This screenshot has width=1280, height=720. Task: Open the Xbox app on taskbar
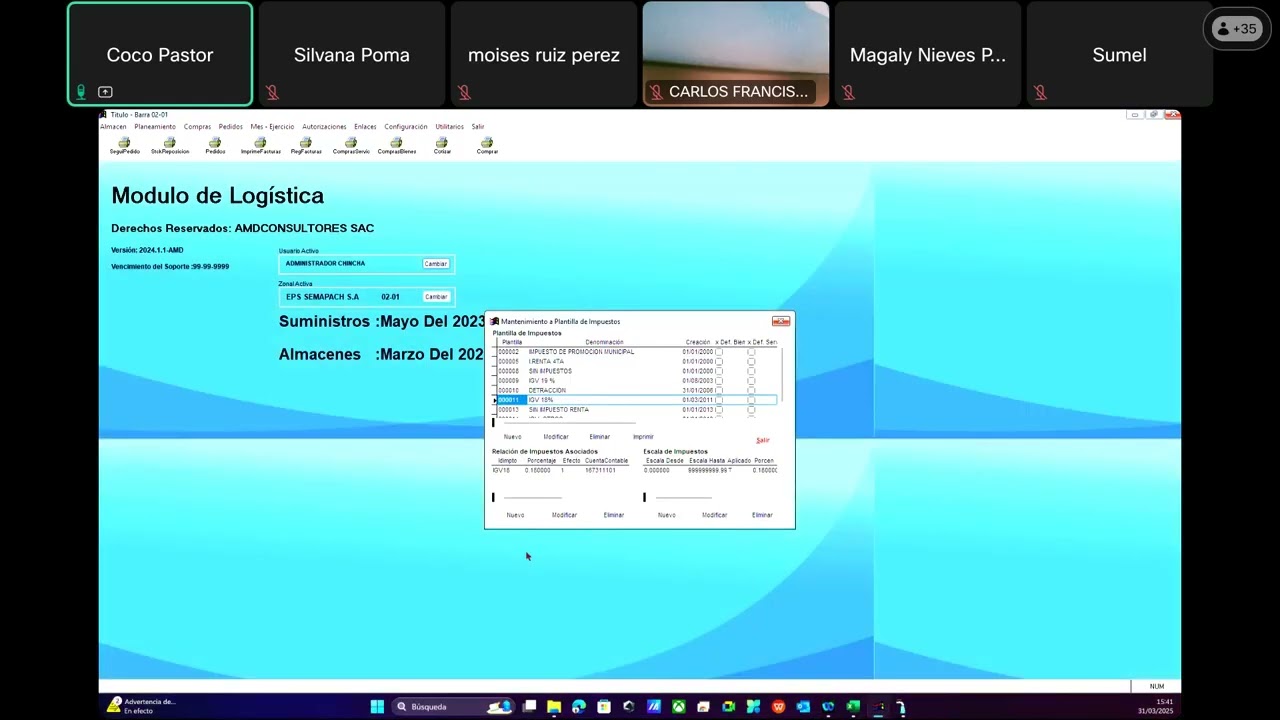pyautogui.click(x=679, y=707)
